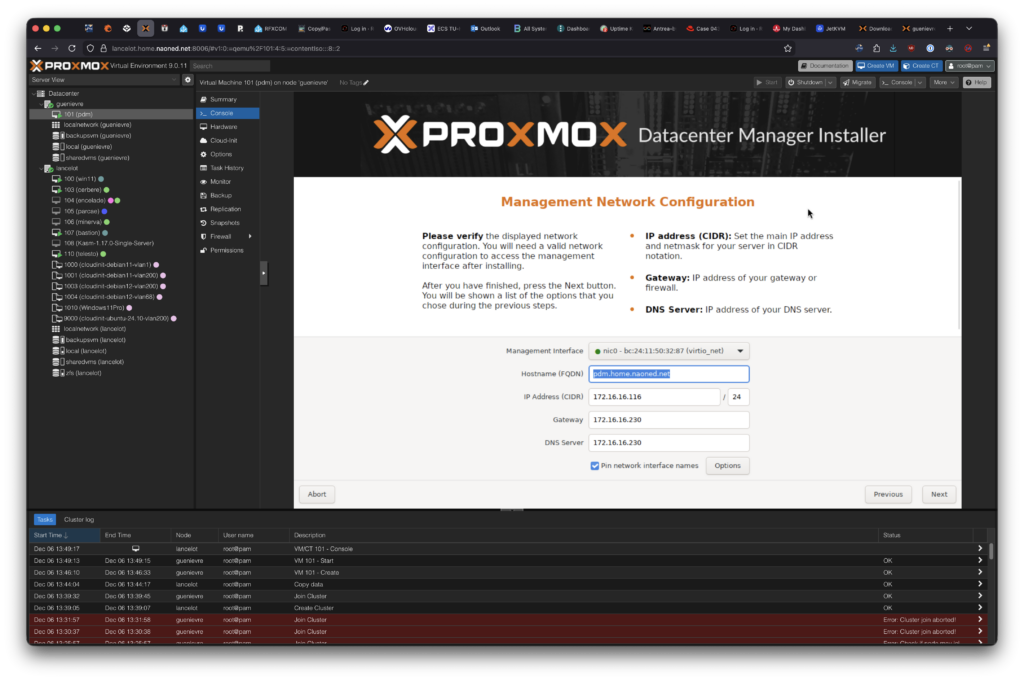Click the Server View settings gear icon
Image resolution: width=1024 pixels, height=681 pixels.
(187, 79)
